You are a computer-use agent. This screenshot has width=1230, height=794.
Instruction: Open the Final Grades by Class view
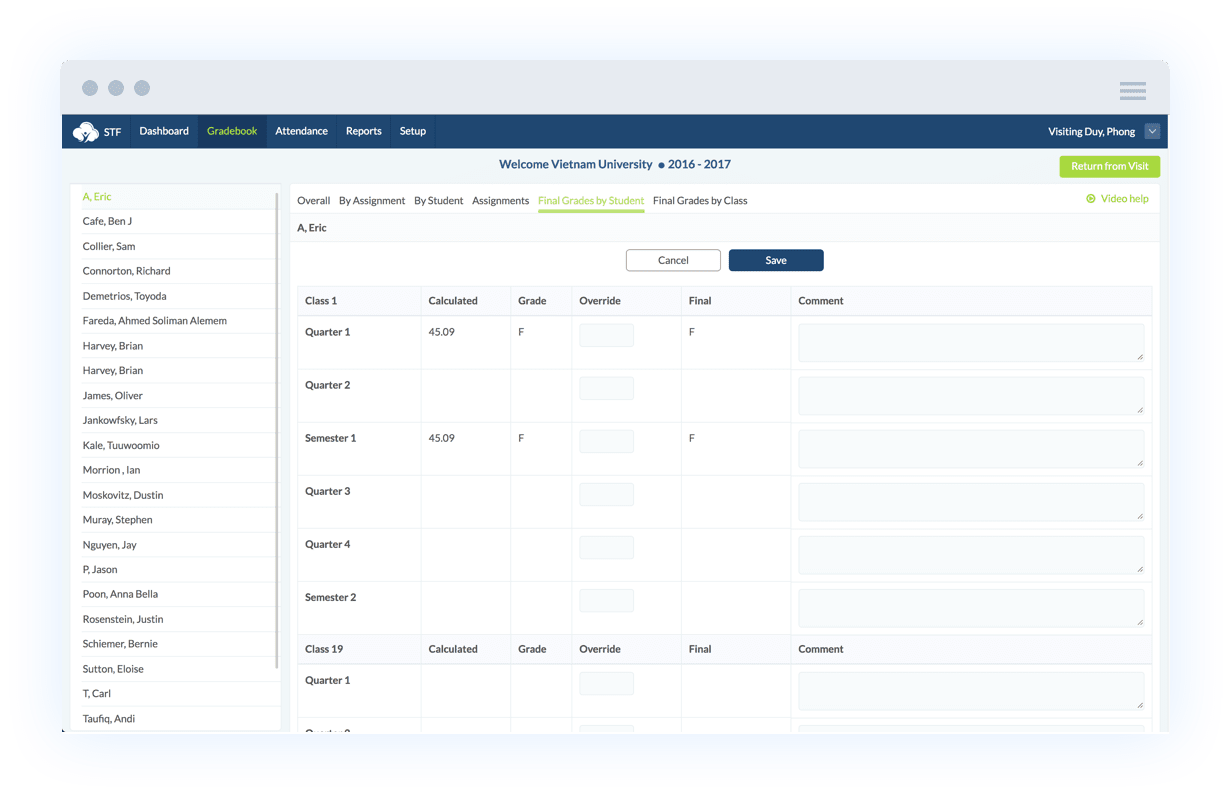tap(700, 200)
